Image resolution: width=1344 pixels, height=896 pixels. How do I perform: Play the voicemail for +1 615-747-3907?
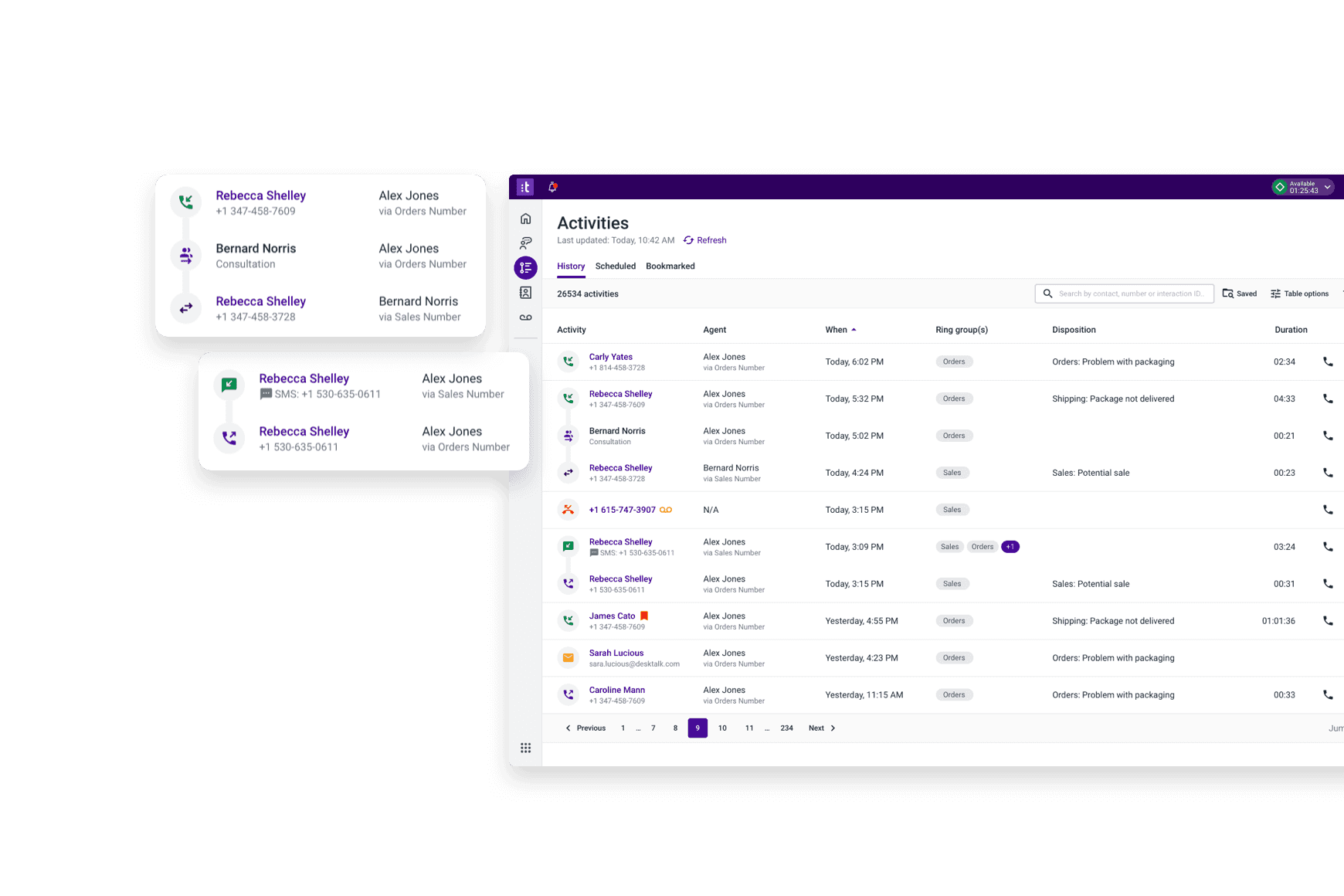click(666, 510)
